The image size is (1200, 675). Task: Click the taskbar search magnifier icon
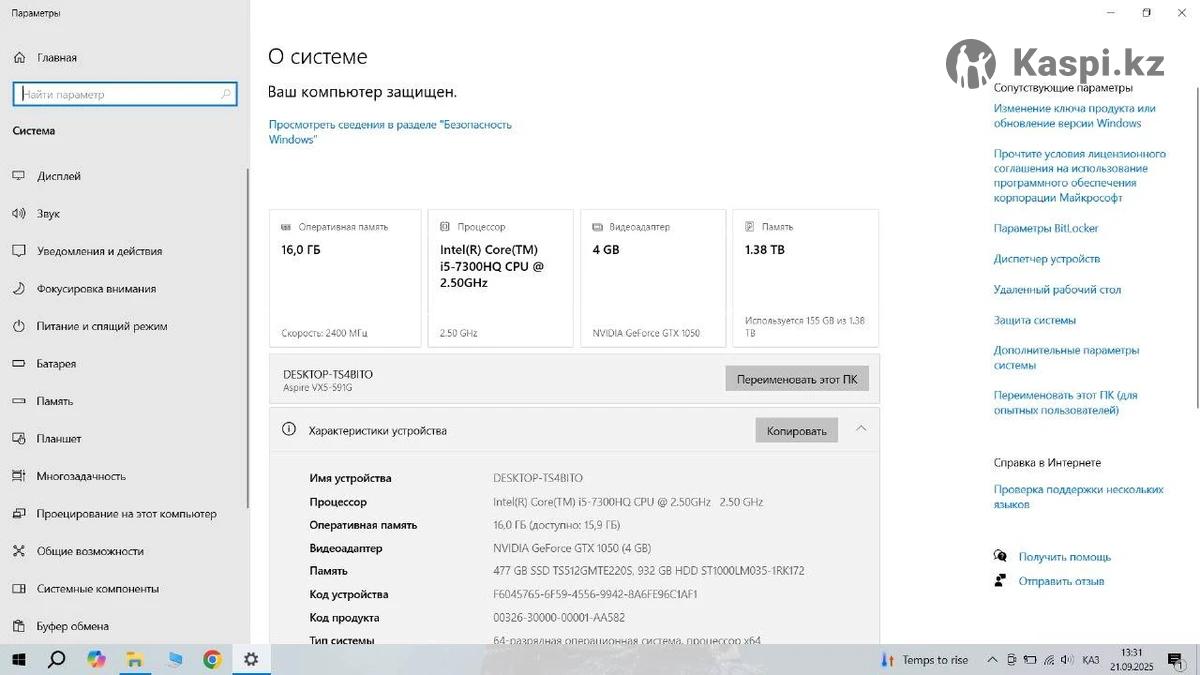pos(57,659)
